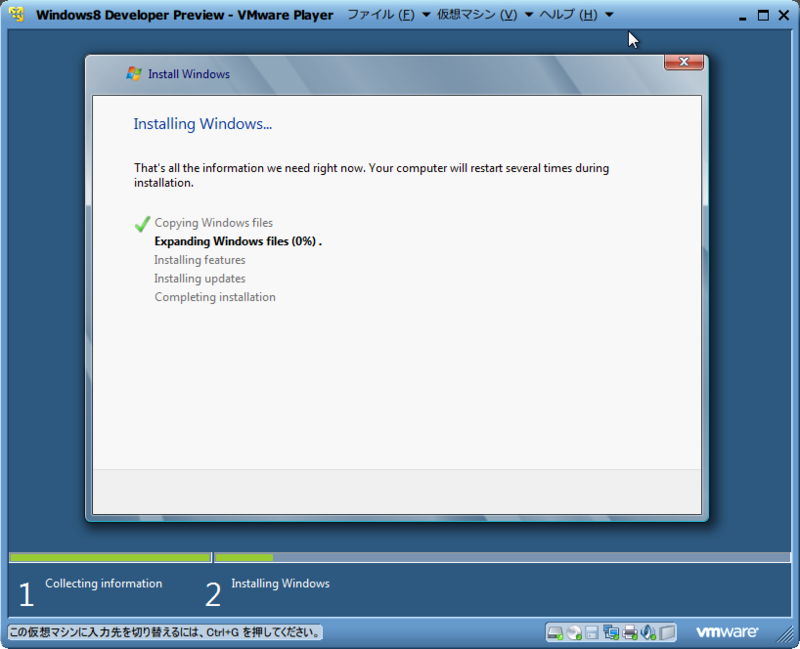The image size is (800, 649).
Task: Click the Installing Windows progress bar
Action: click(x=503, y=558)
